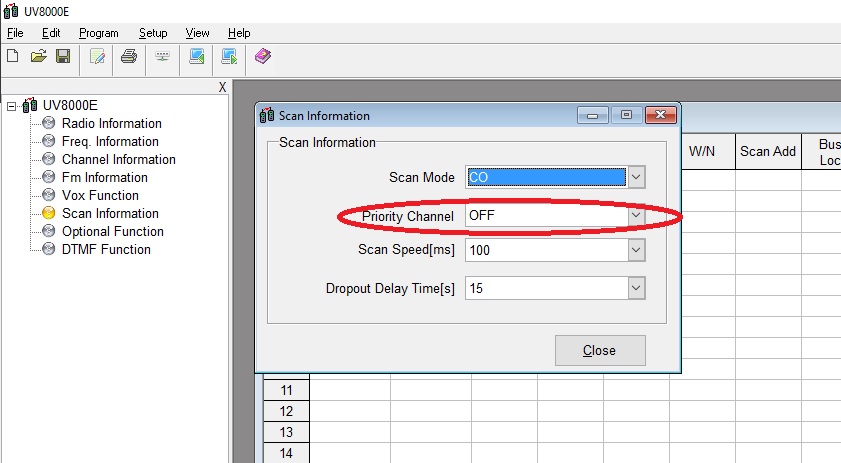Select DTMF Function in tree
Viewport: 841px width, 463px height.
pos(106,249)
